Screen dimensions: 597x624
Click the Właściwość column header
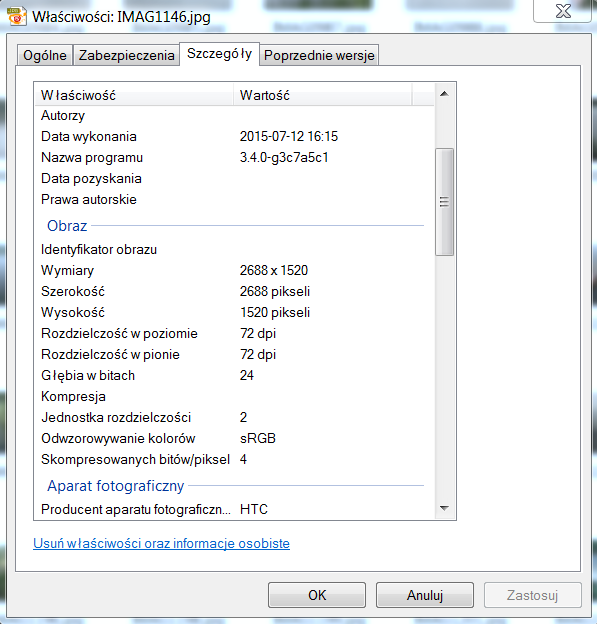point(134,95)
